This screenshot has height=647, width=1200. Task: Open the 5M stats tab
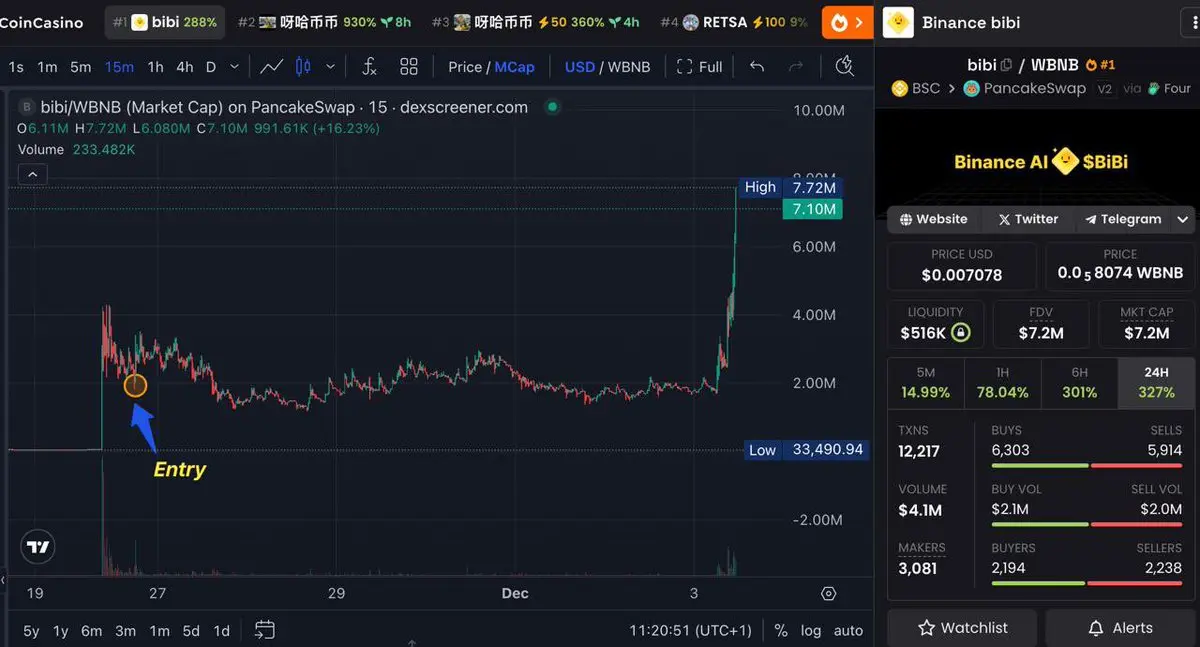click(926, 382)
